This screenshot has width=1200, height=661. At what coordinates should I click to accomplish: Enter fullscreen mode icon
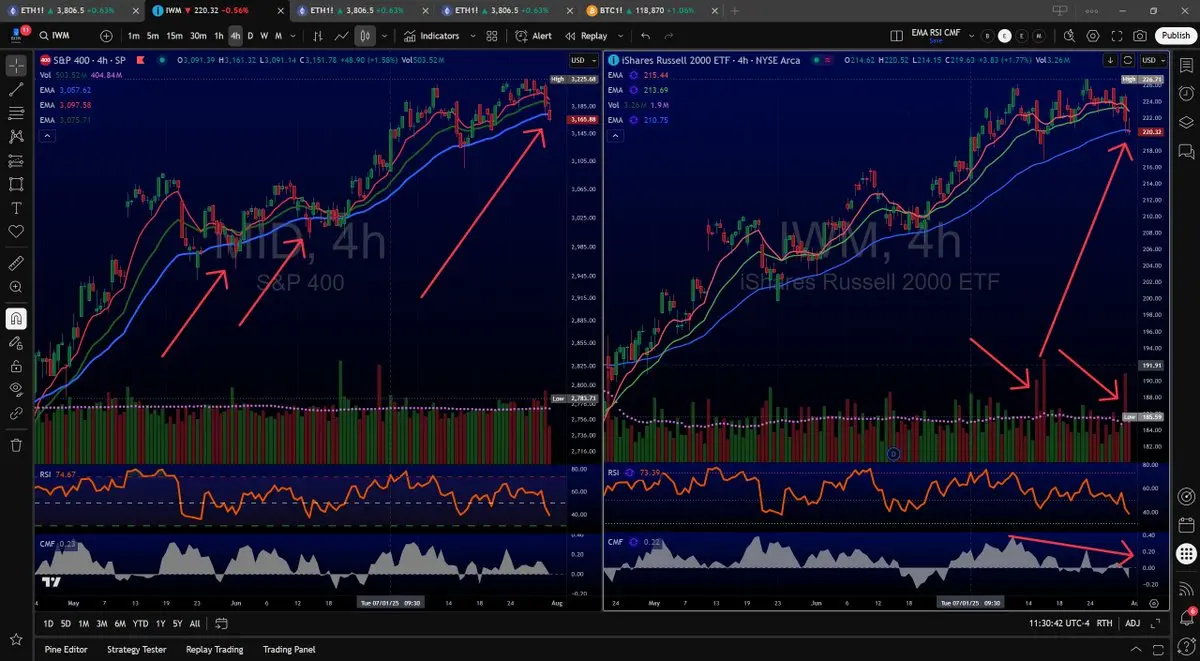(1118, 36)
